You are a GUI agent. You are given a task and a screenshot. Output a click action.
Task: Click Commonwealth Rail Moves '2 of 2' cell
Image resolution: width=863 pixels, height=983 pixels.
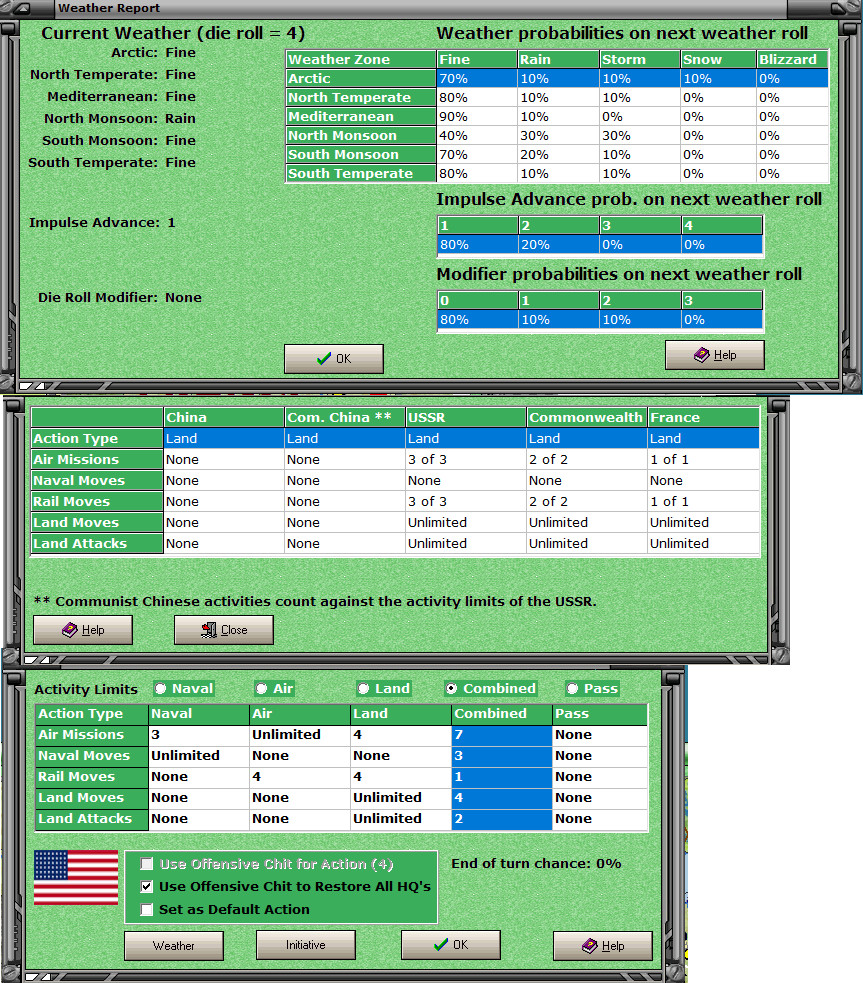pyautogui.click(x=587, y=502)
